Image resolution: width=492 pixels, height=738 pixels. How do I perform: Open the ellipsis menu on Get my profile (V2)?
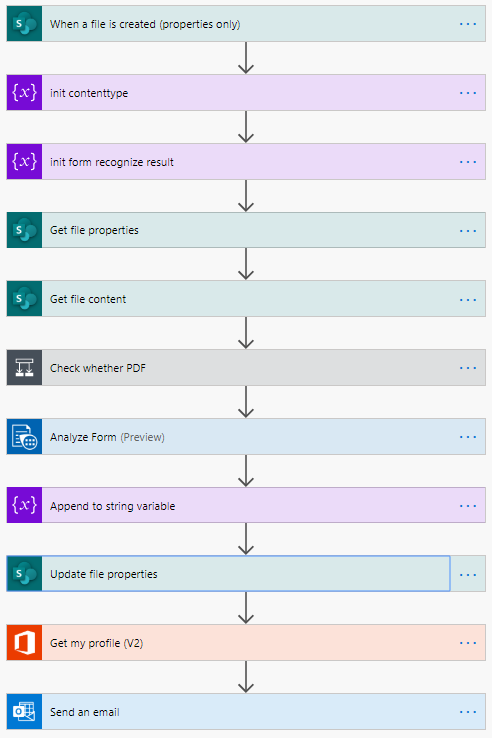point(468,643)
